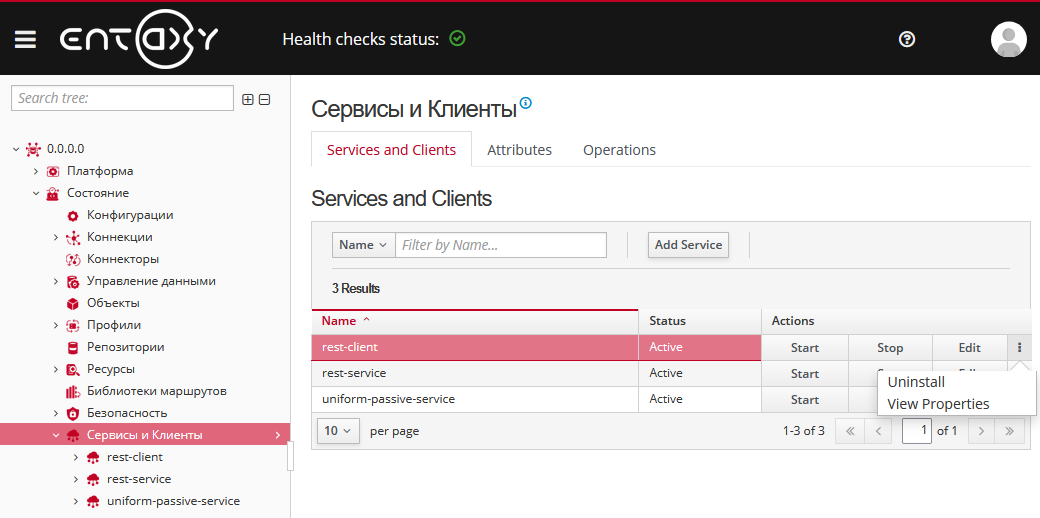The height and width of the screenshot is (518, 1040).
Task: Switch to the Attributes tab
Action: 519,150
